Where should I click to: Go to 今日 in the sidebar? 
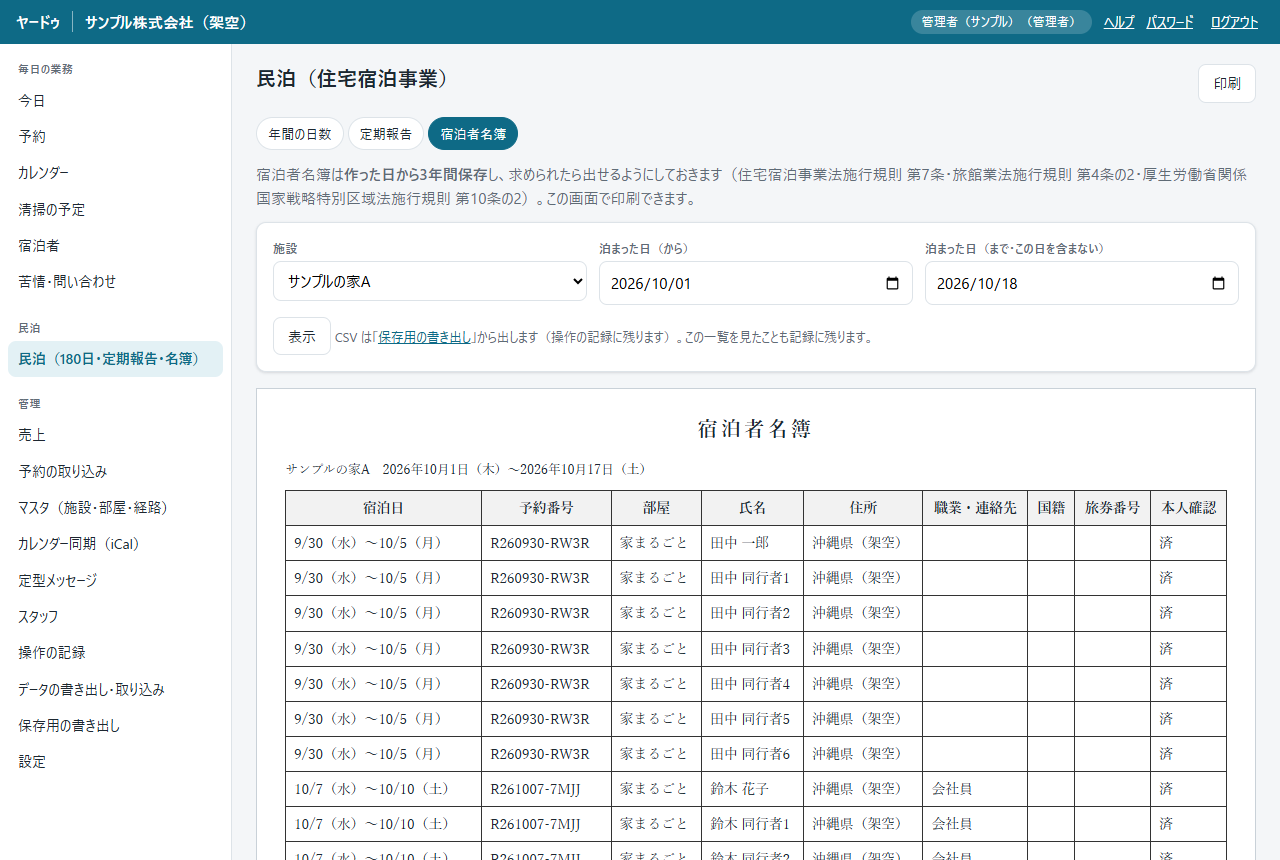(115, 101)
